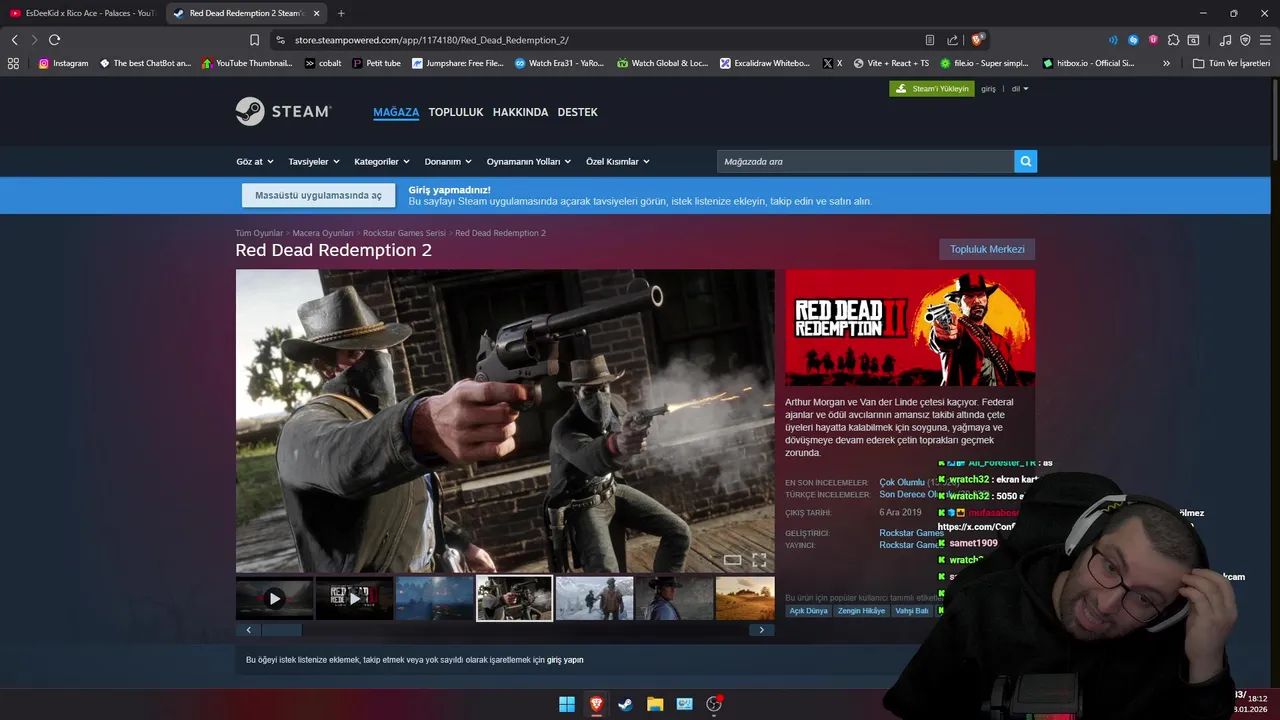
Task: Expand the Tavsiyeler dropdown
Action: coord(314,161)
